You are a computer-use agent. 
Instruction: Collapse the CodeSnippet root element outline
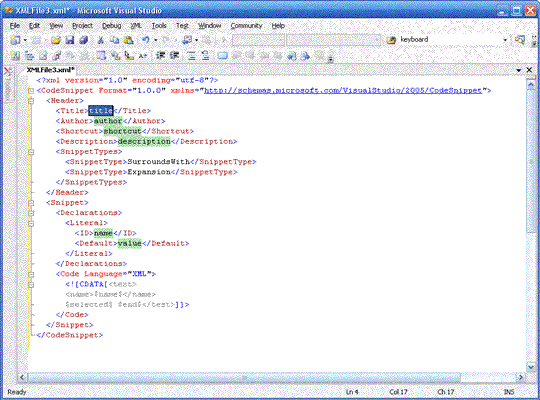click(x=31, y=91)
